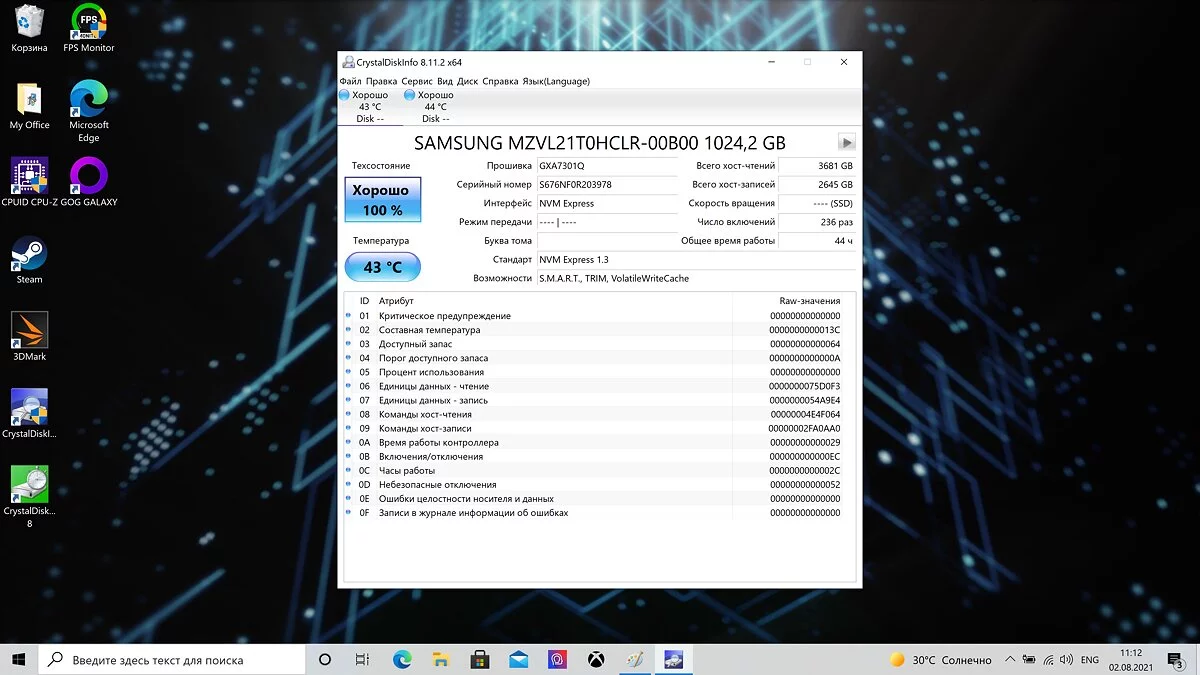The height and width of the screenshot is (675, 1200).
Task: Open the Язык(Language) menu
Action: (556, 81)
